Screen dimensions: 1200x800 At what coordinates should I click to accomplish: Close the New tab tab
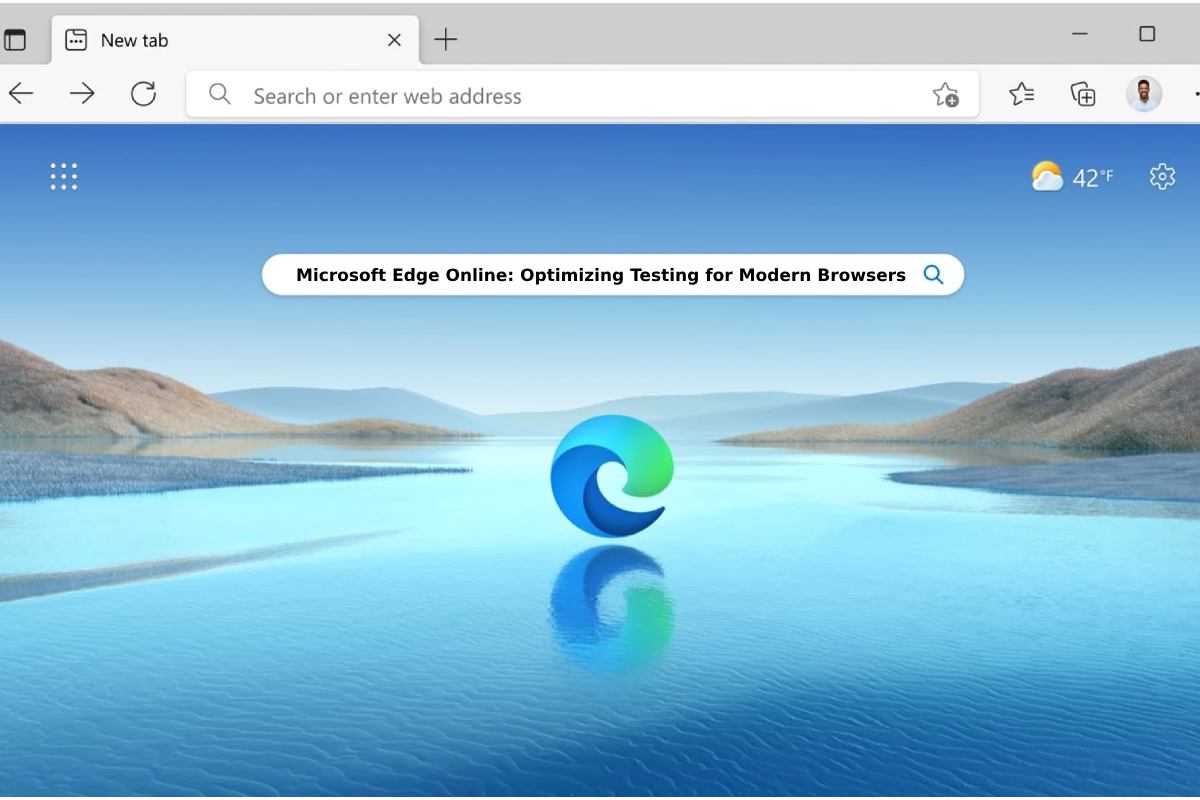pyautogui.click(x=394, y=40)
